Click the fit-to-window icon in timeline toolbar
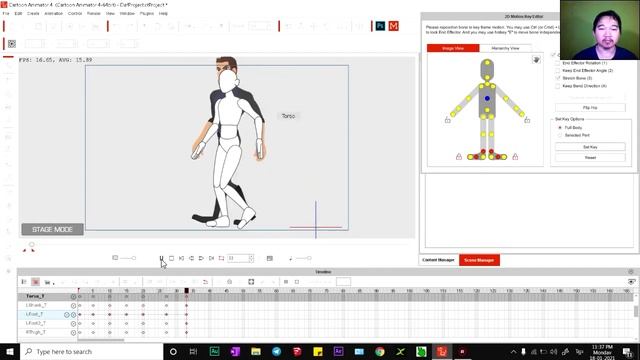The height and width of the screenshot is (360, 640). click(x=251, y=282)
